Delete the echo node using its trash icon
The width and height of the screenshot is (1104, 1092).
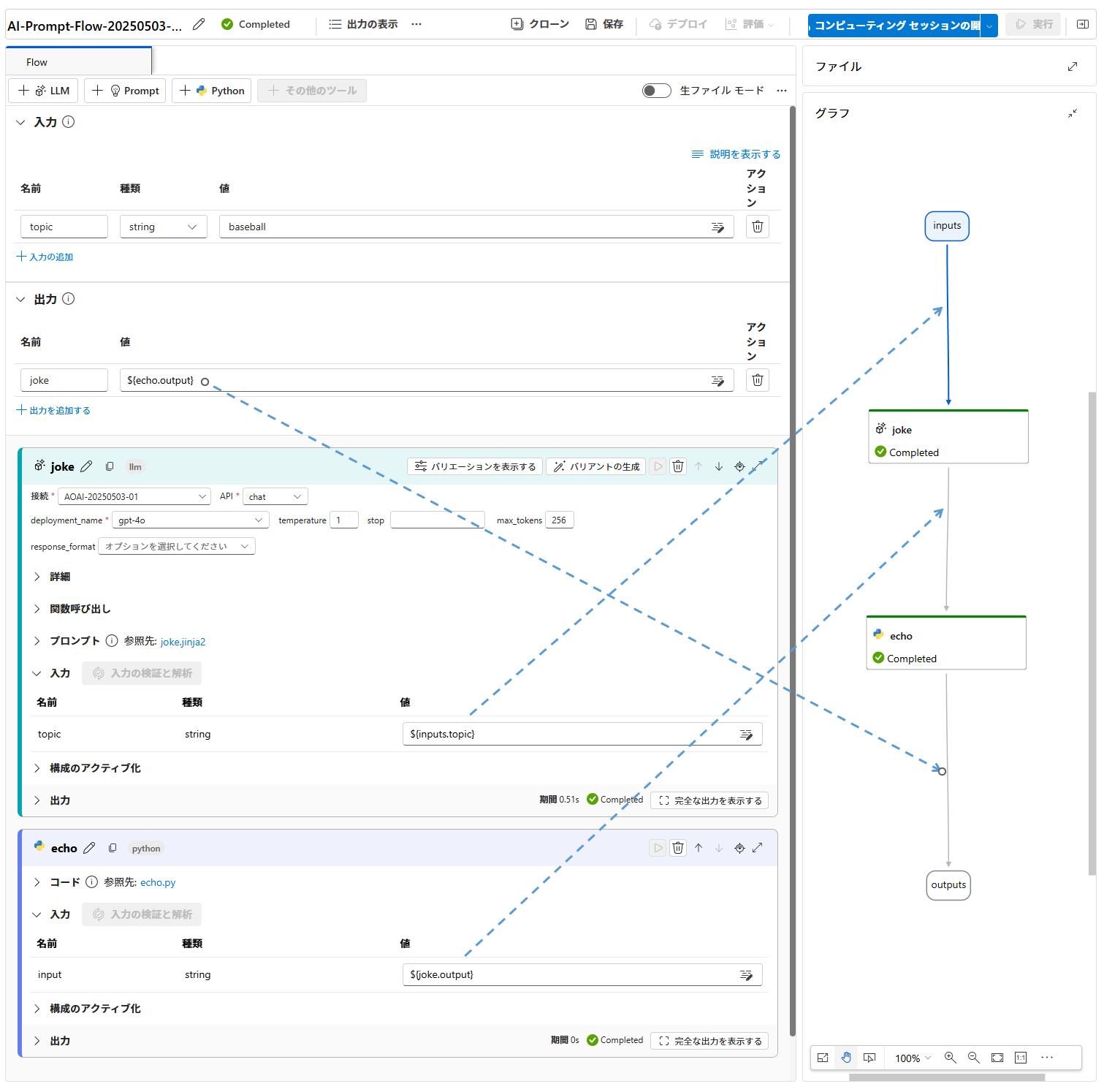678,848
